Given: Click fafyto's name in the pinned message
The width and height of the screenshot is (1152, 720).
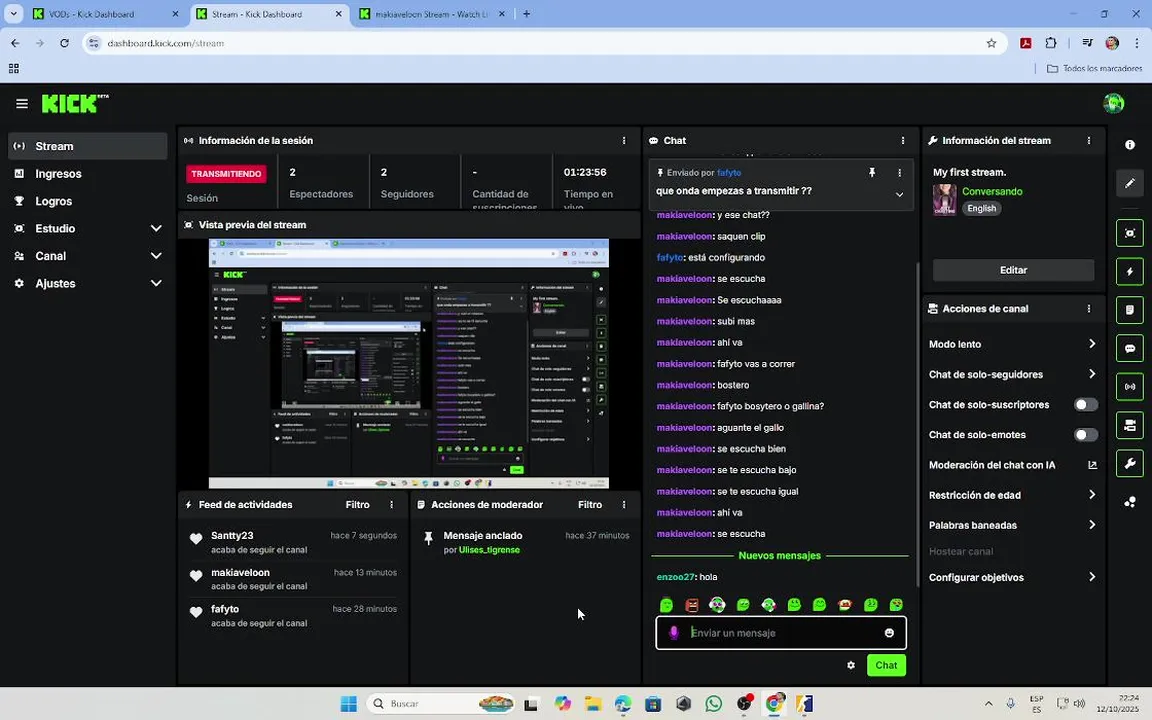Looking at the screenshot, I should point(729,173).
